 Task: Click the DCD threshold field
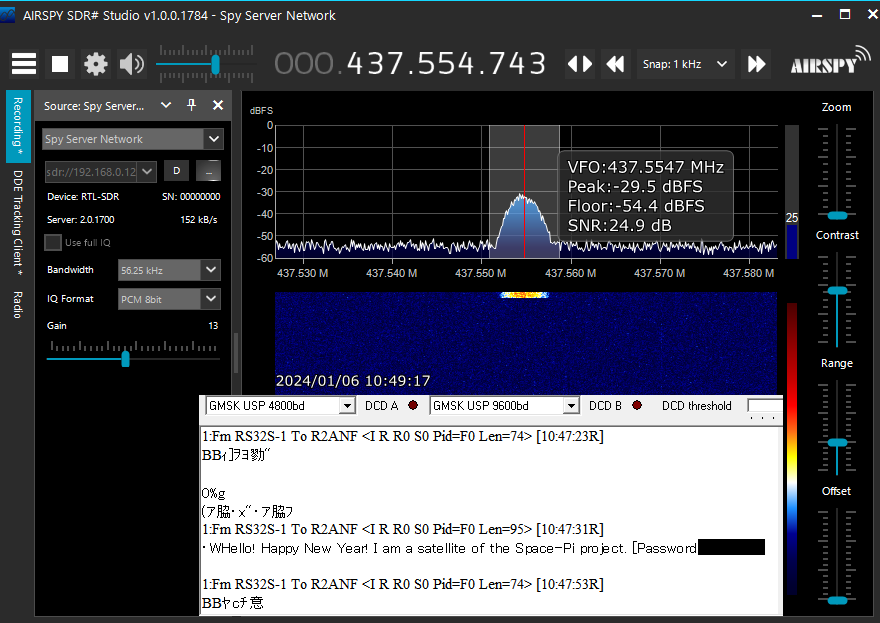(x=765, y=405)
